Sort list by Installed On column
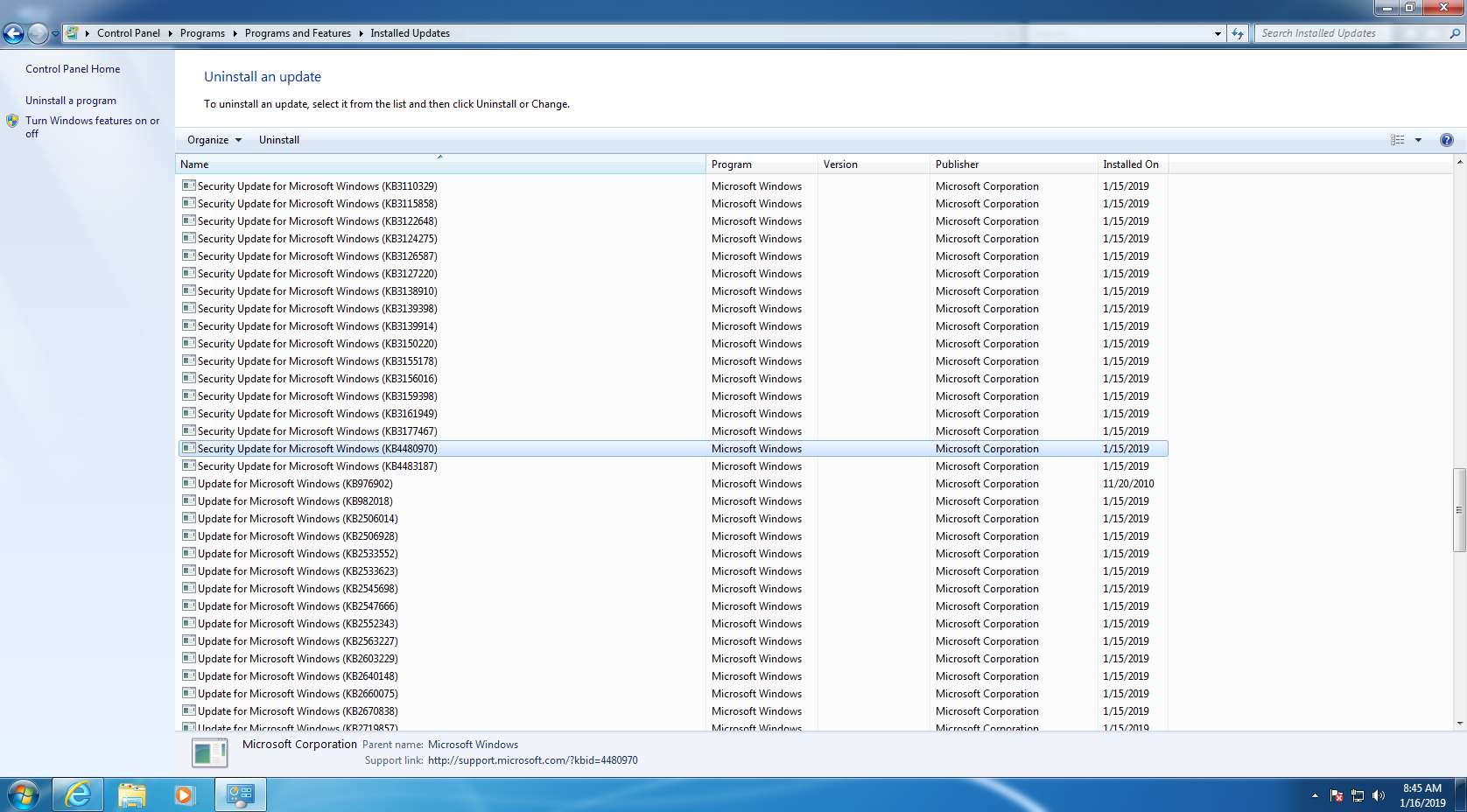 [1130, 164]
